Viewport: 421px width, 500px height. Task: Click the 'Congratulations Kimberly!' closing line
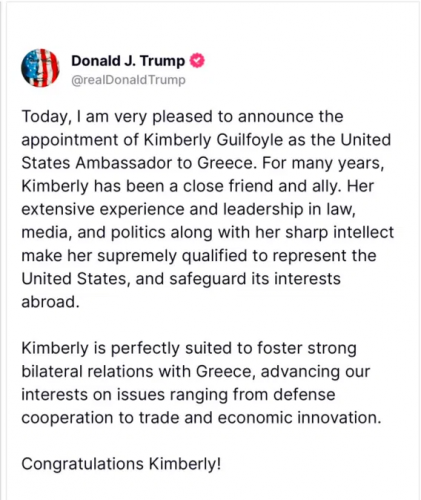tap(121, 464)
